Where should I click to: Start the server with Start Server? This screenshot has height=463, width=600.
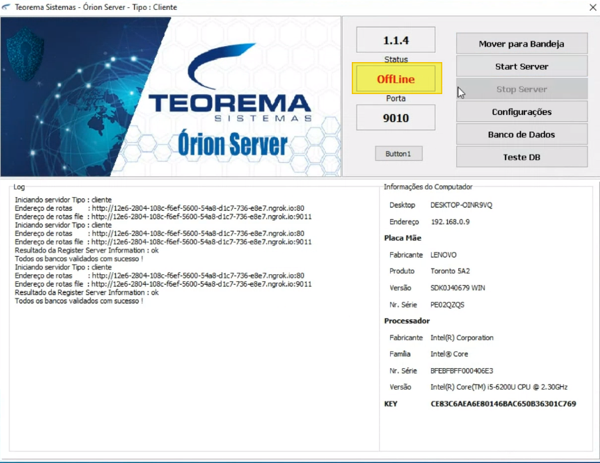pos(522,66)
